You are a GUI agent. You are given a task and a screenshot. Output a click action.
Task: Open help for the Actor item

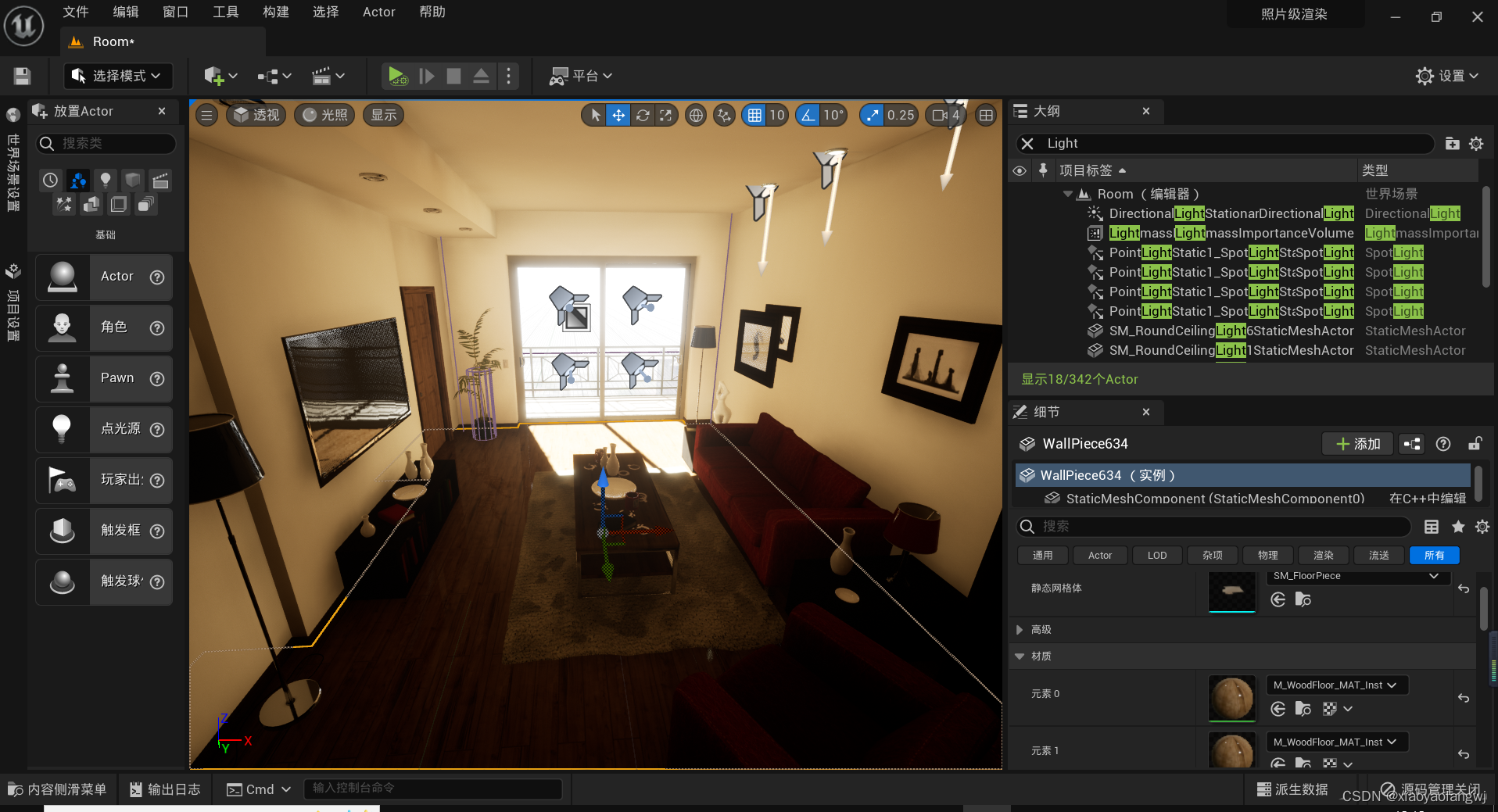click(x=157, y=277)
